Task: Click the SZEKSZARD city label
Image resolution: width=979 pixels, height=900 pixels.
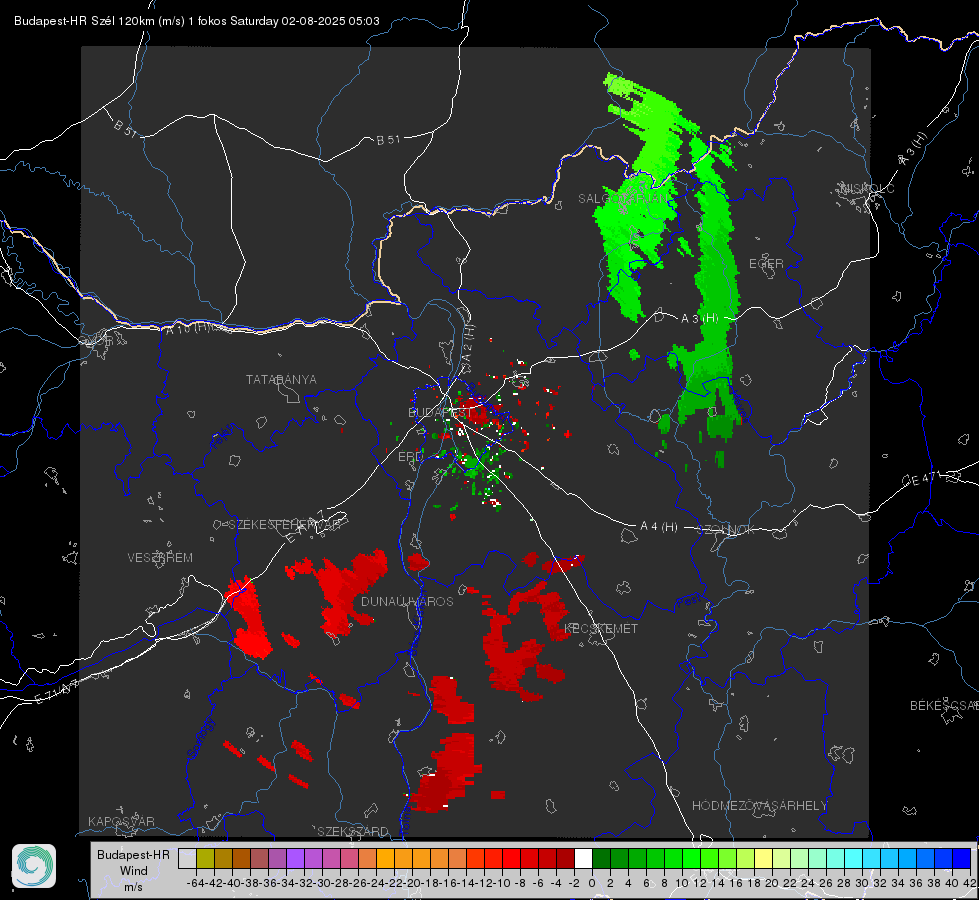Action: pyautogui.click(x=353, y=831)
